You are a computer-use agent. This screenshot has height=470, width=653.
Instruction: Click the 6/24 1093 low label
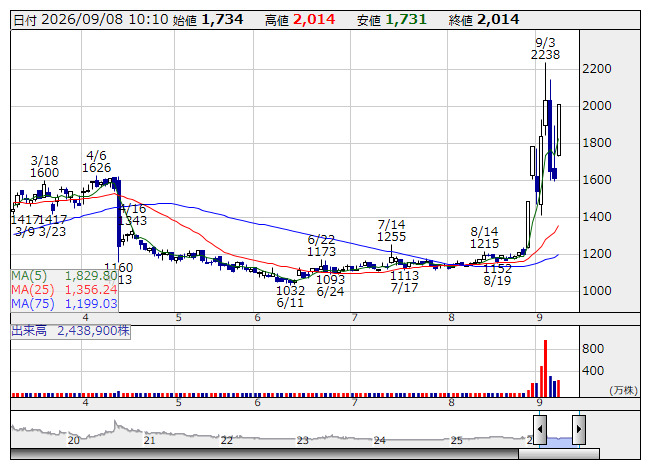click(x=330, y=285)
